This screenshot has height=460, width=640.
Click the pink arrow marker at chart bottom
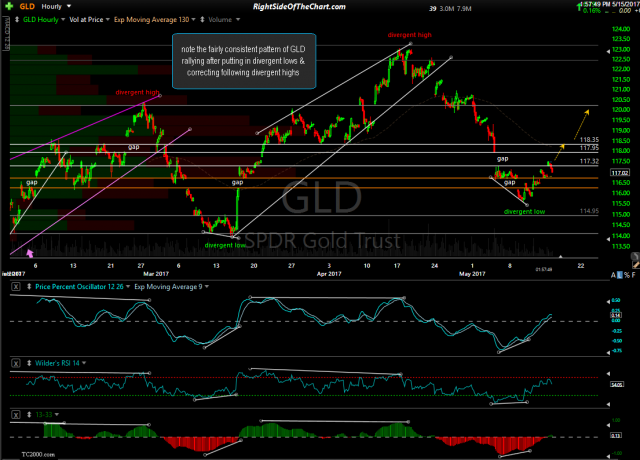tap(30, 253)
